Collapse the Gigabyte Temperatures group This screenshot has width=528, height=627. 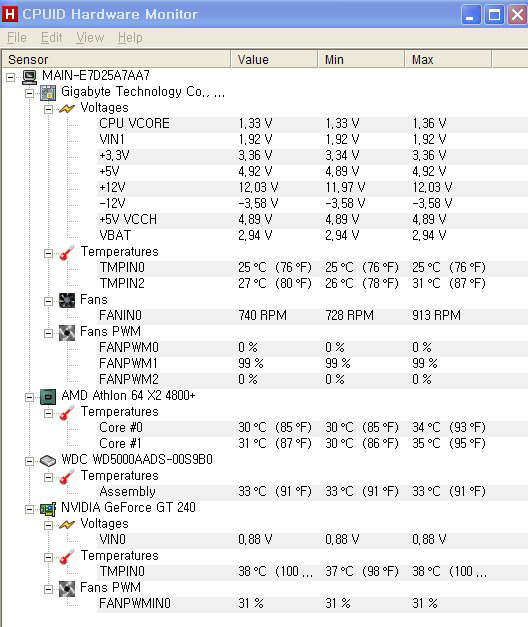(x=48, y=253)
